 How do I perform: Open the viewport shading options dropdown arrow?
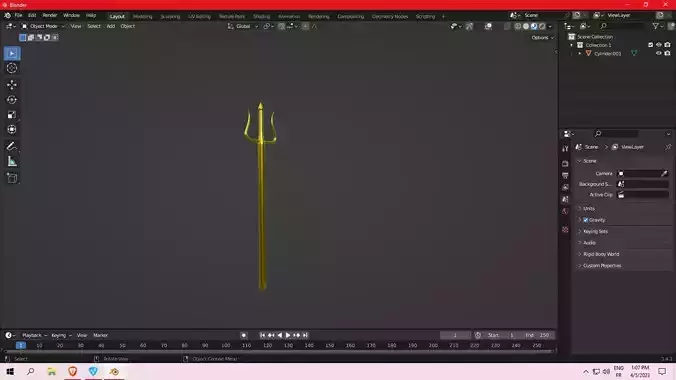(550, 26)
